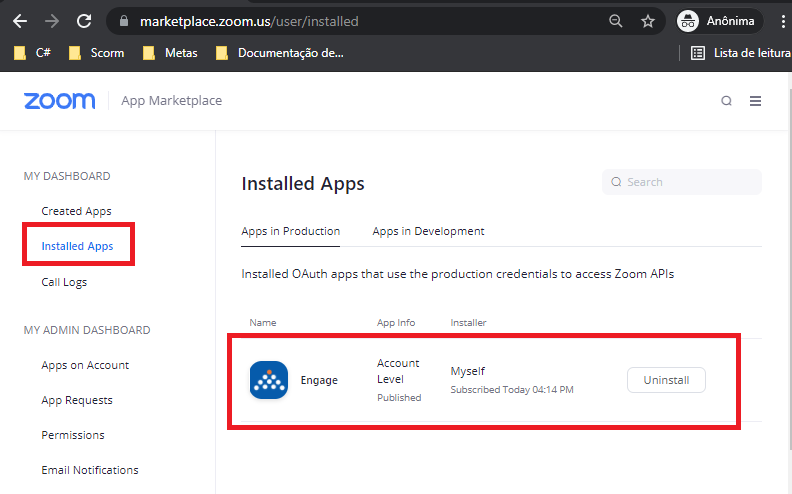The image size is (792, 494).
Task: Open Email Notifications in the sidebar
Action: click(x=90, y=470)
